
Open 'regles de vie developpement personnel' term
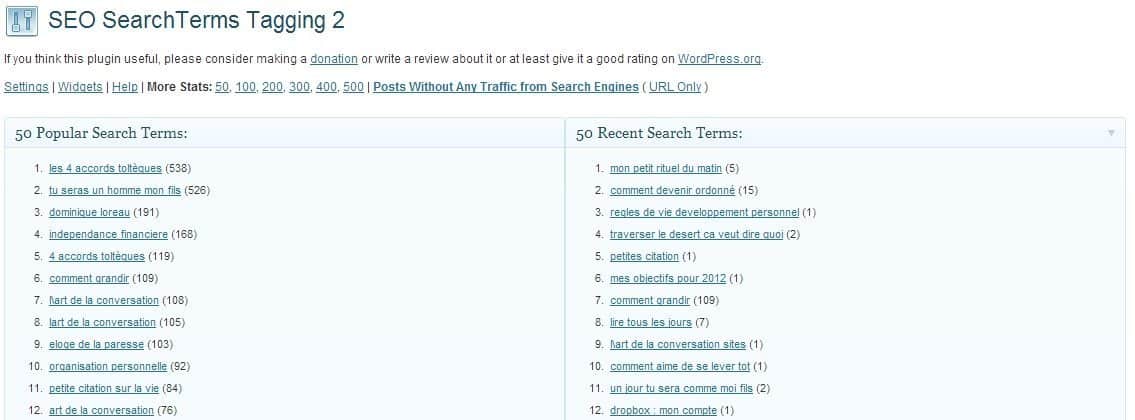(704, 212)
